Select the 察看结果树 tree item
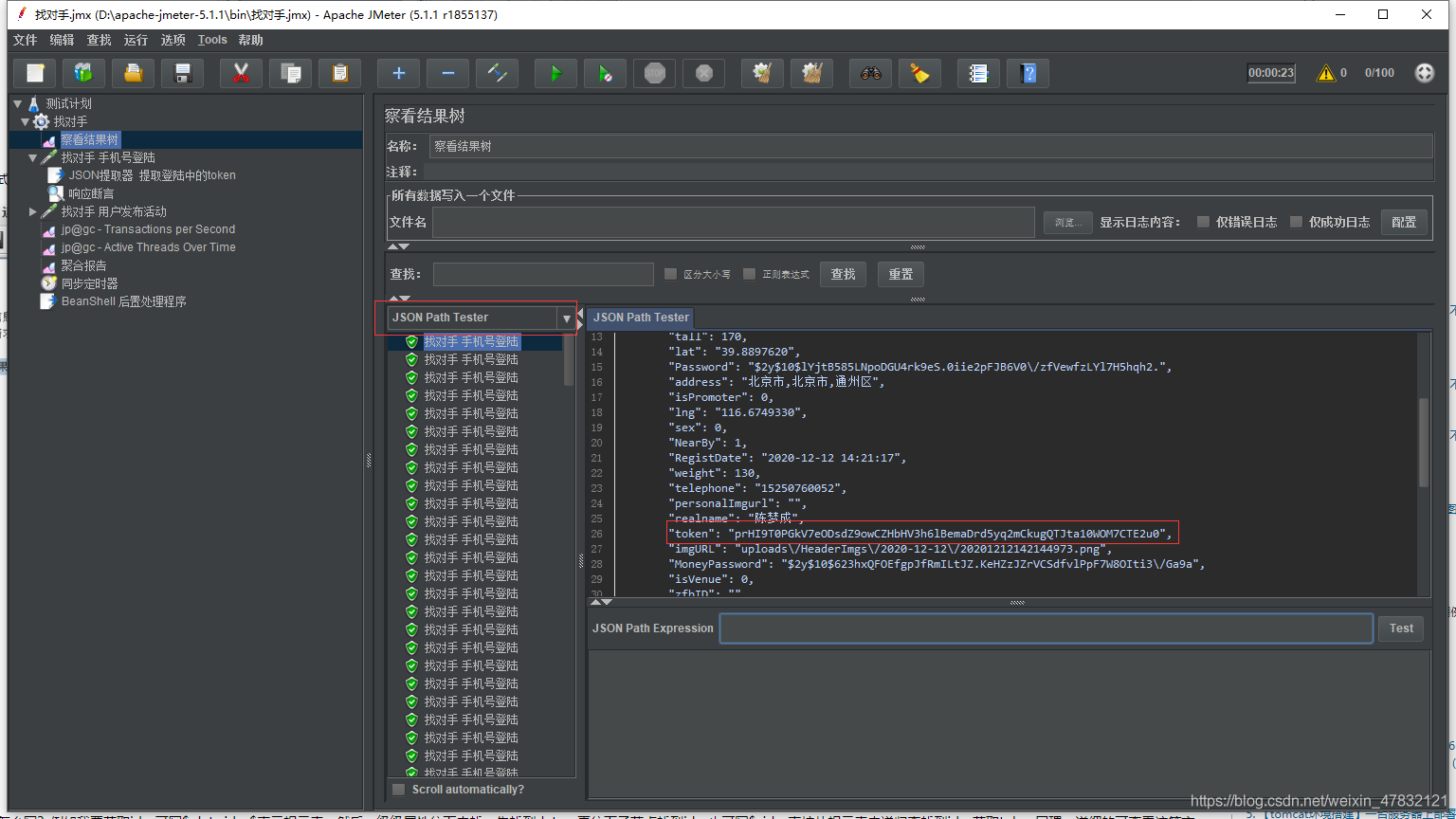Screen dimensions: 1456x819 81,139
